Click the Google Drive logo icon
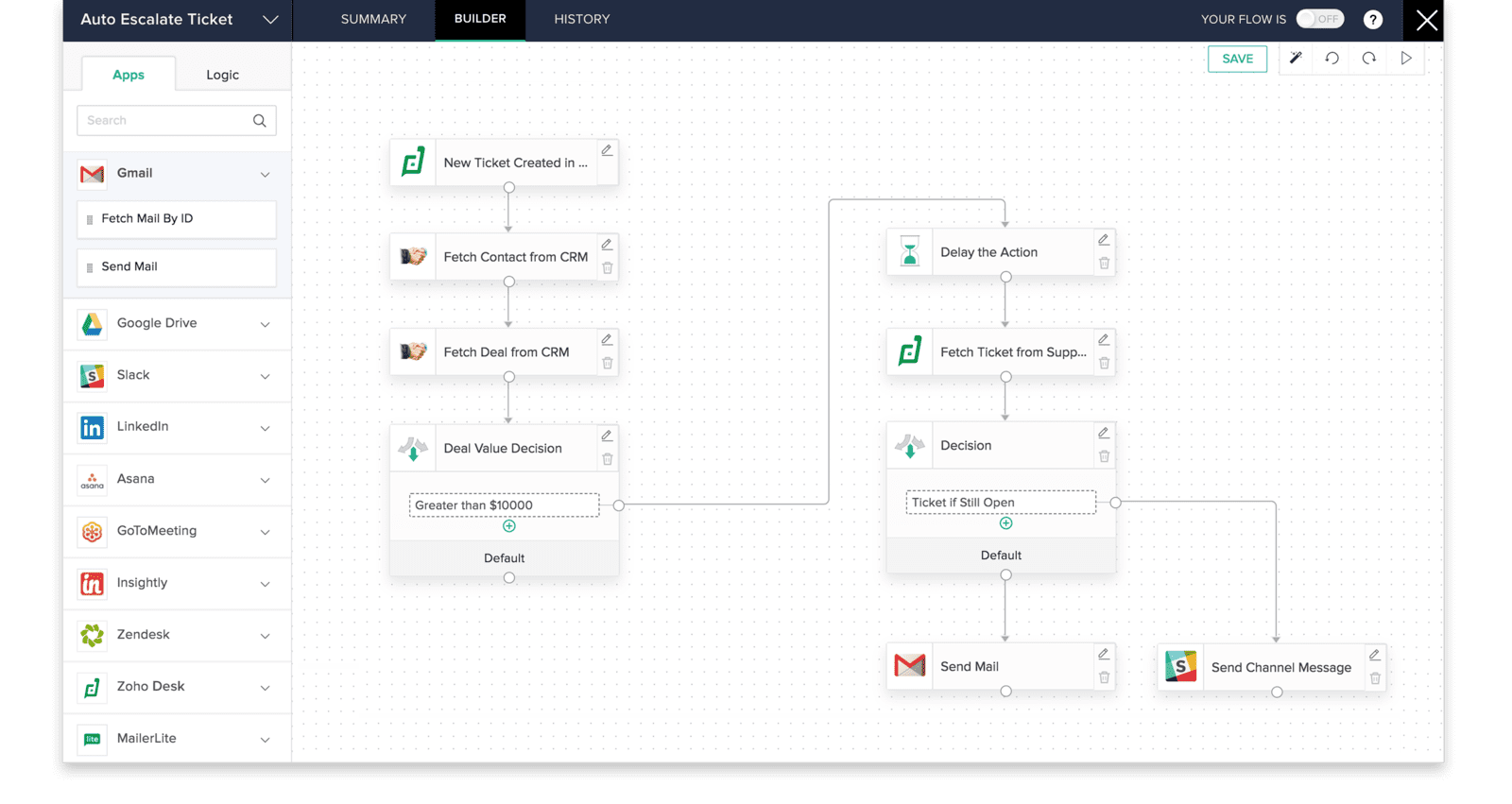This screenshot has height=804, width=1512. (x=92, y=324)
